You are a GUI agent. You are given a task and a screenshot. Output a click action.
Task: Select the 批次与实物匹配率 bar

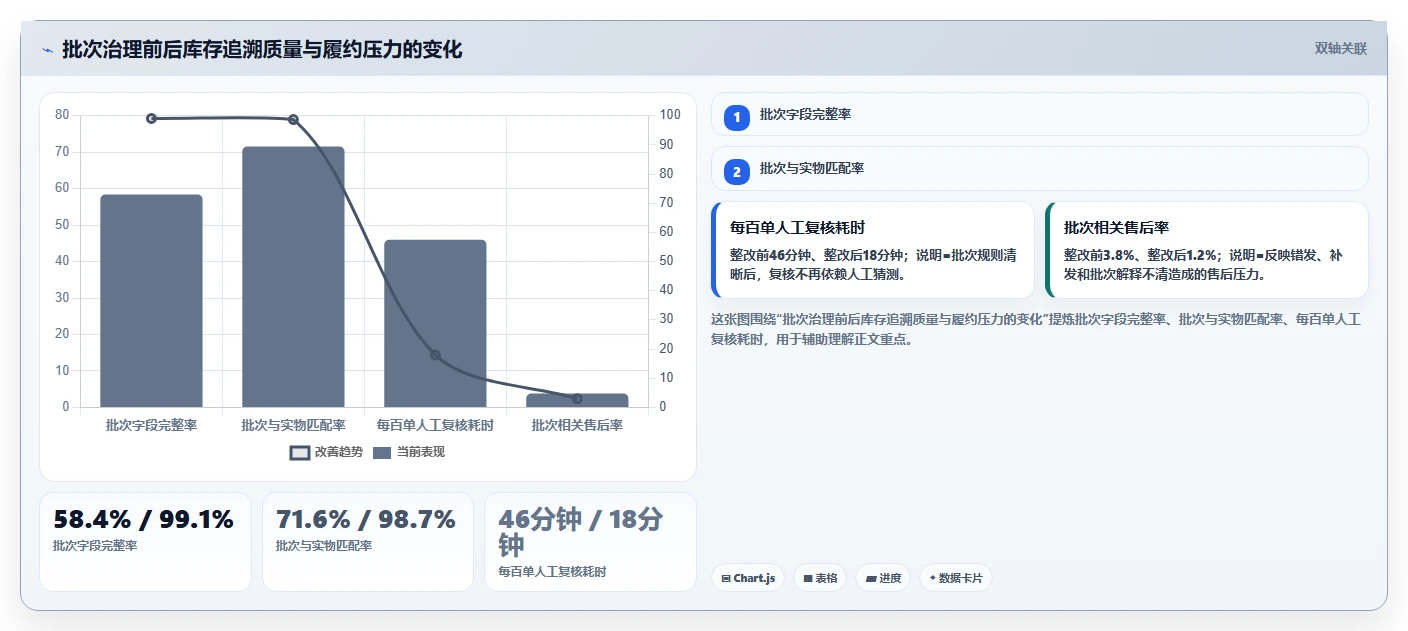click(293, 277)
